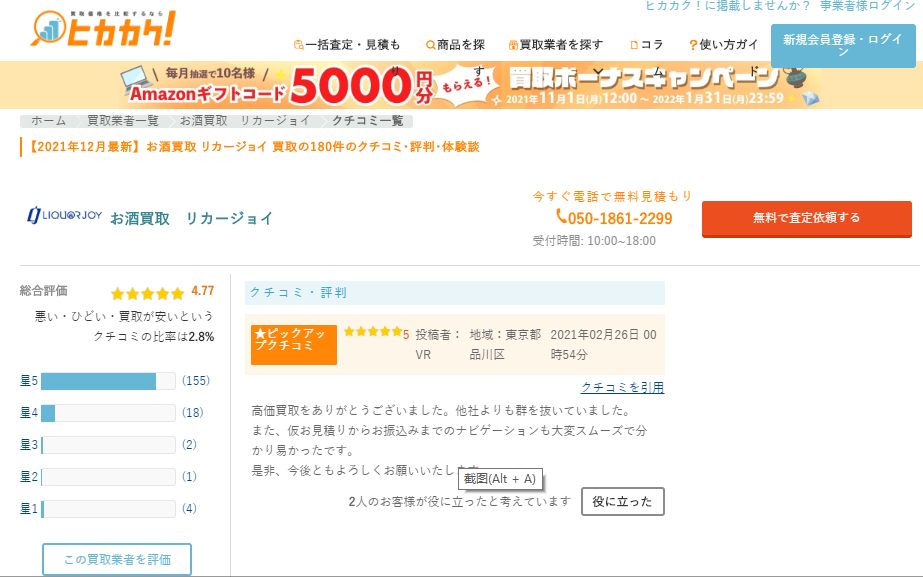This screenshot has width=923, height=577.
Task: Click the question mark icon beside 使い方ガイド
Action: click(x=693, y=45)
